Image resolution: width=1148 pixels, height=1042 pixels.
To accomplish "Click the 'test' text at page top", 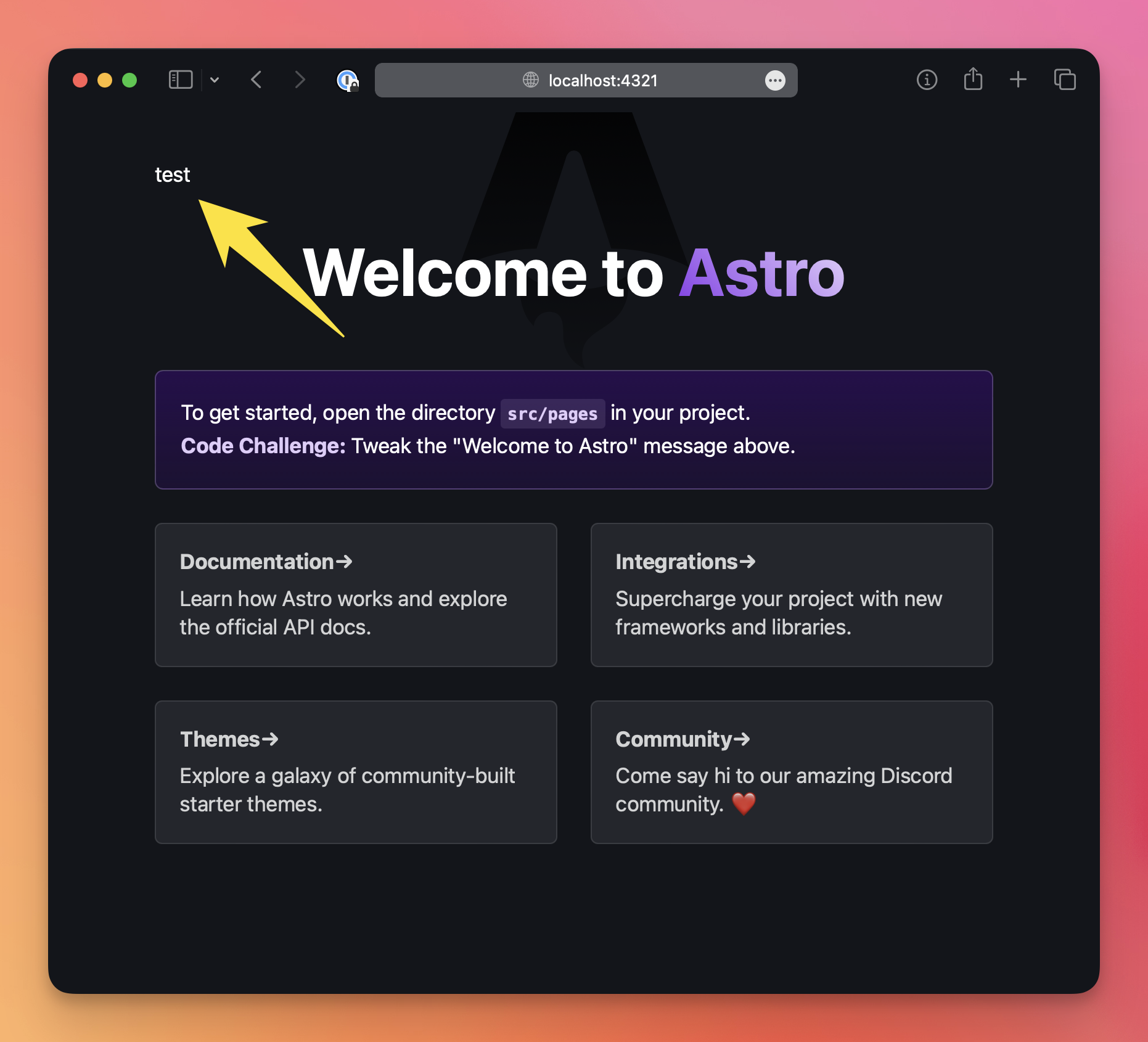I will tap(173, 175).
